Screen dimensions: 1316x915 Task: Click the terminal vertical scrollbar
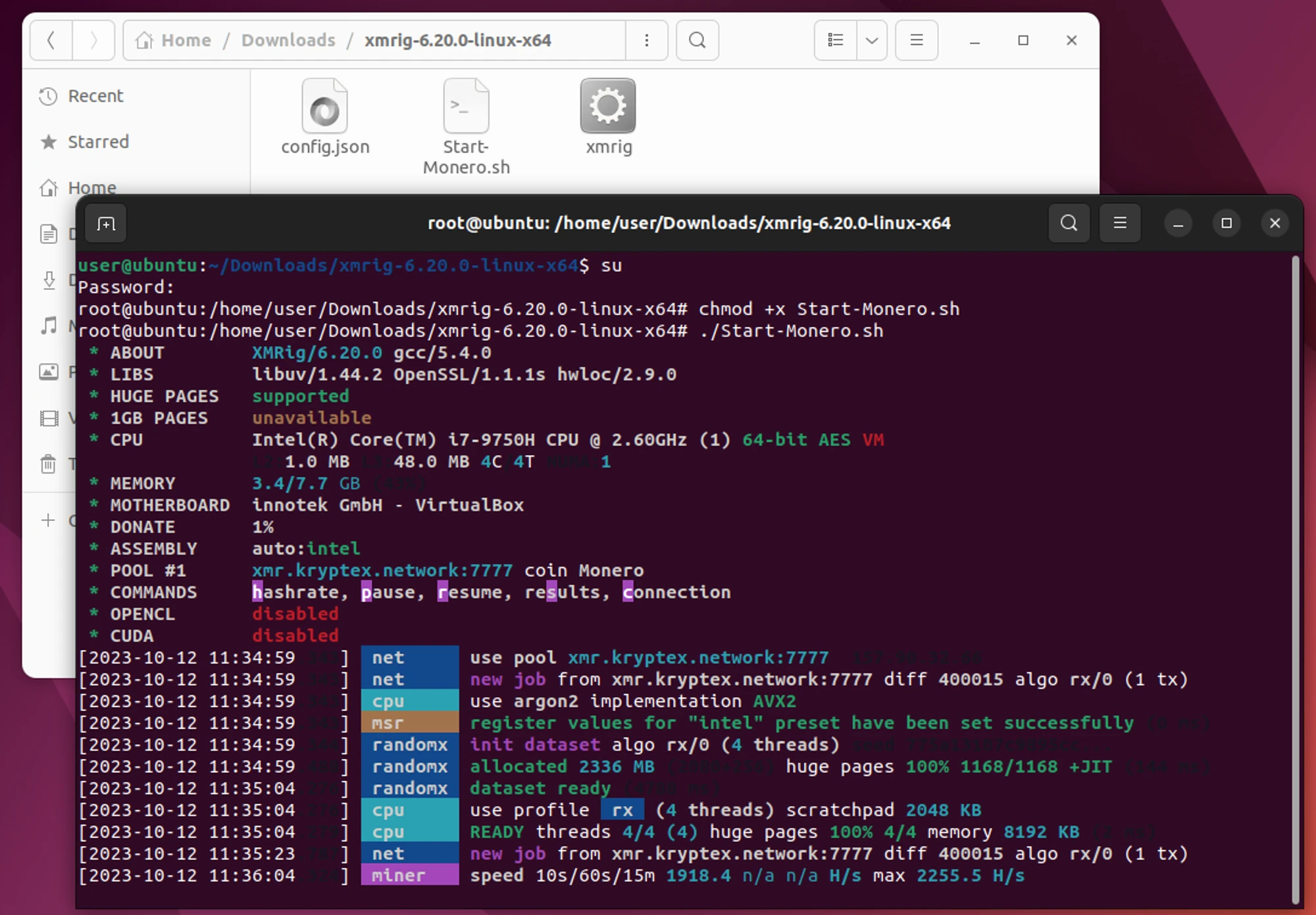point(1295,579)
